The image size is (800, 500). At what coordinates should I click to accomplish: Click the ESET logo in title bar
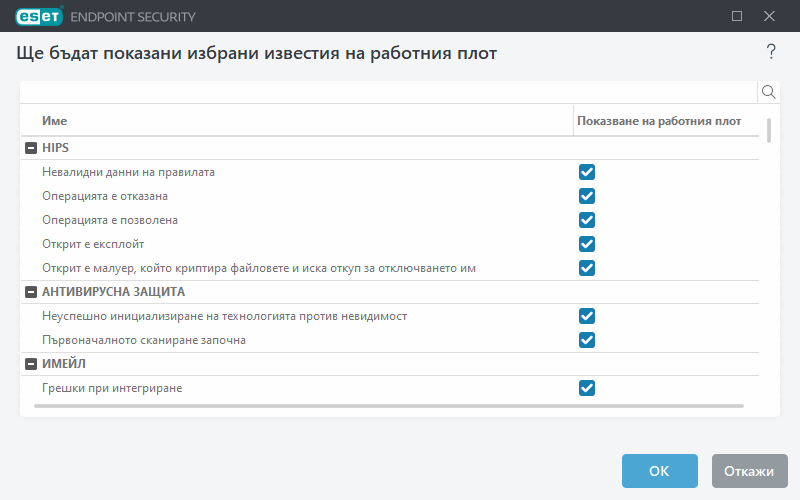[x=39, y=16]
